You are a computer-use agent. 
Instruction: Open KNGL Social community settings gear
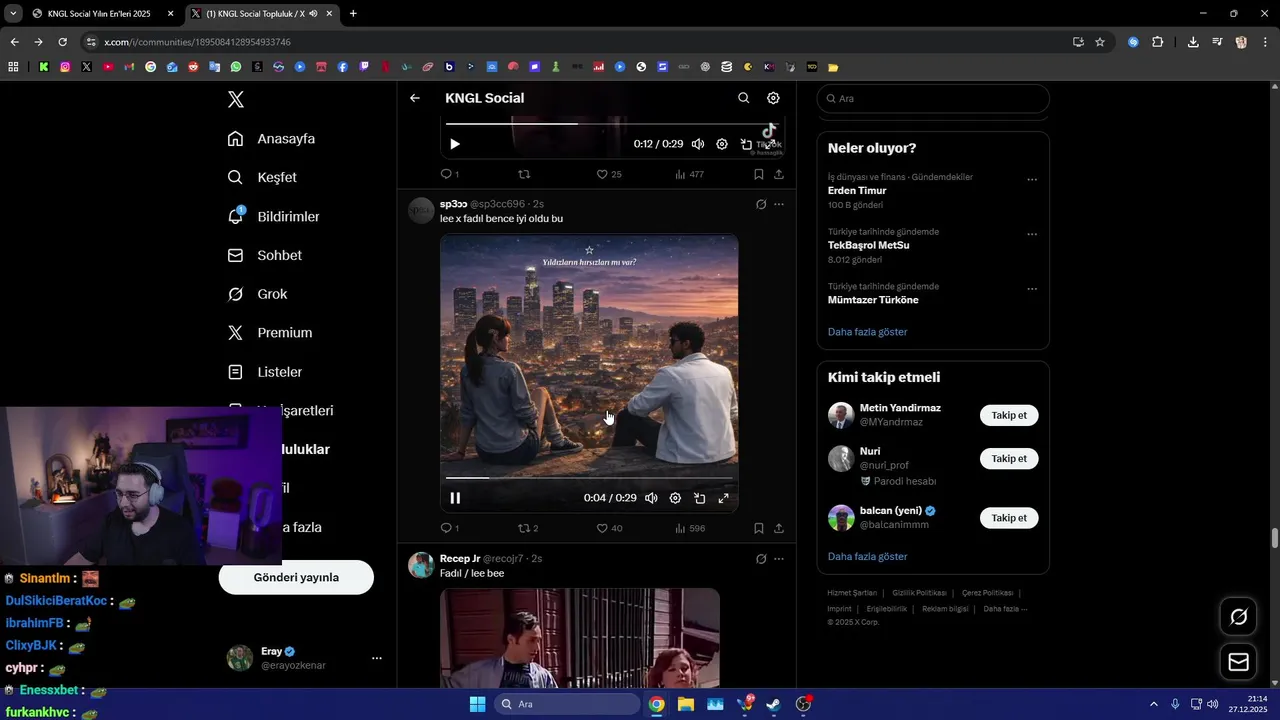pyautogui.click(x=773, y=98)
